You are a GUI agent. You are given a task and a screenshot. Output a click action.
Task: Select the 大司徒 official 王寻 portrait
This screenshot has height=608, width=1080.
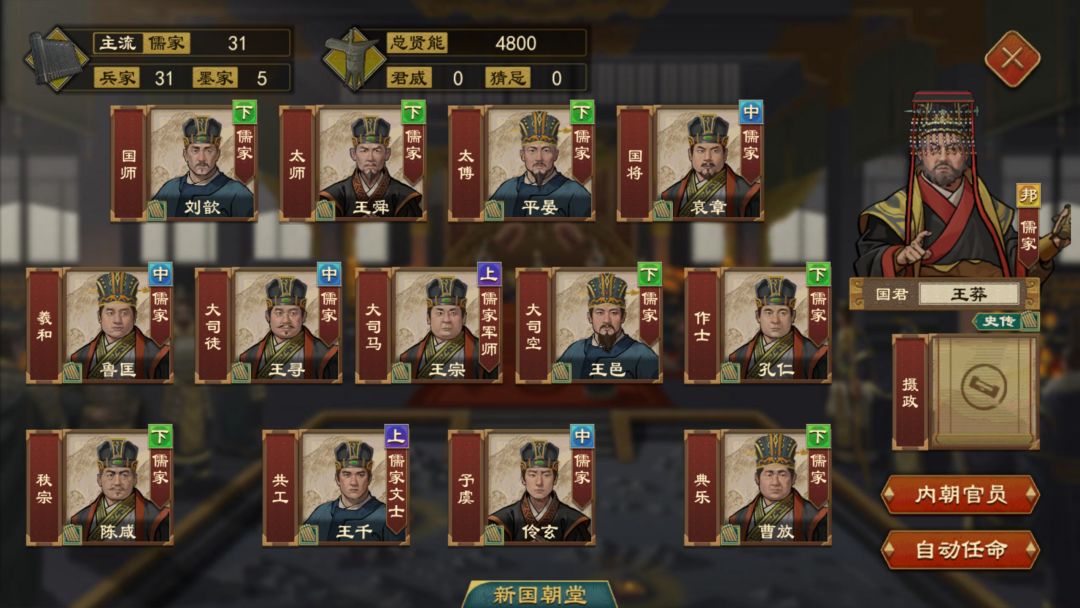click(287, 325)
